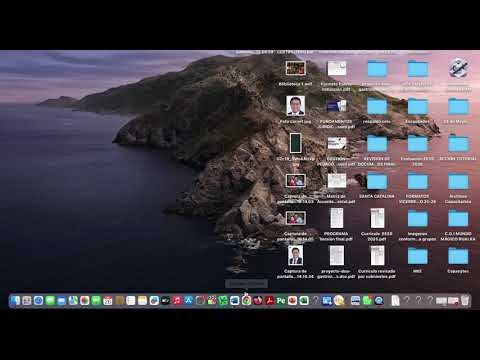Image resolution: width=480 pixels, height=360 pixels.
Task: Open Apple TV in the Dock
Action: pyautogui.click(x=165, y=301)
